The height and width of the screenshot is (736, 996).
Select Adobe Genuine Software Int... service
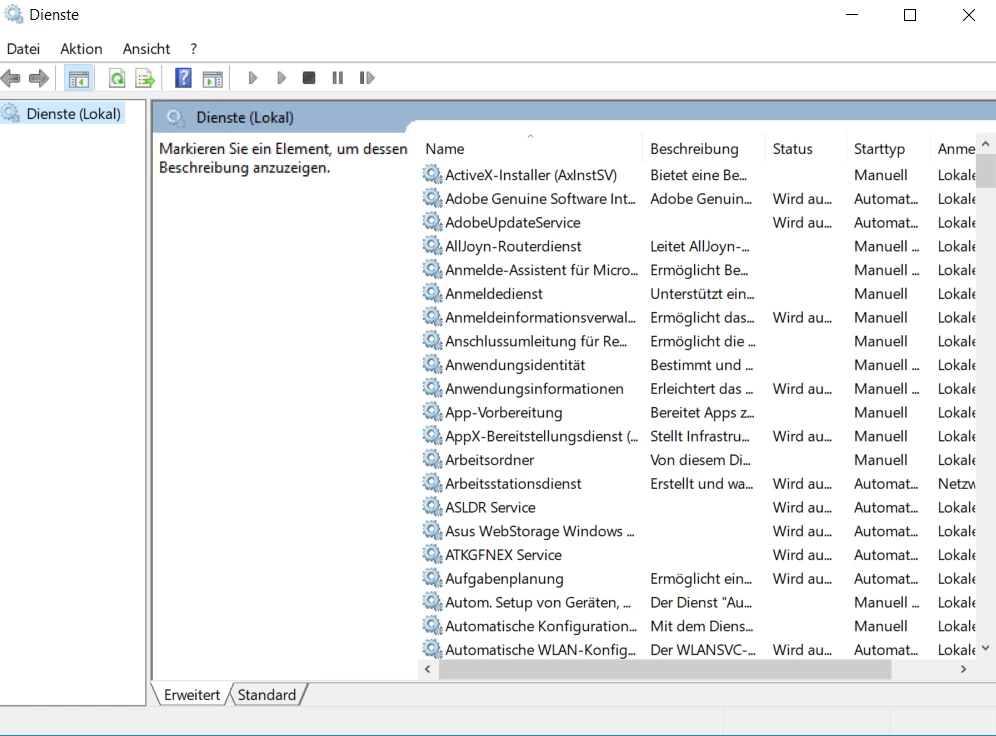point(540,199)
